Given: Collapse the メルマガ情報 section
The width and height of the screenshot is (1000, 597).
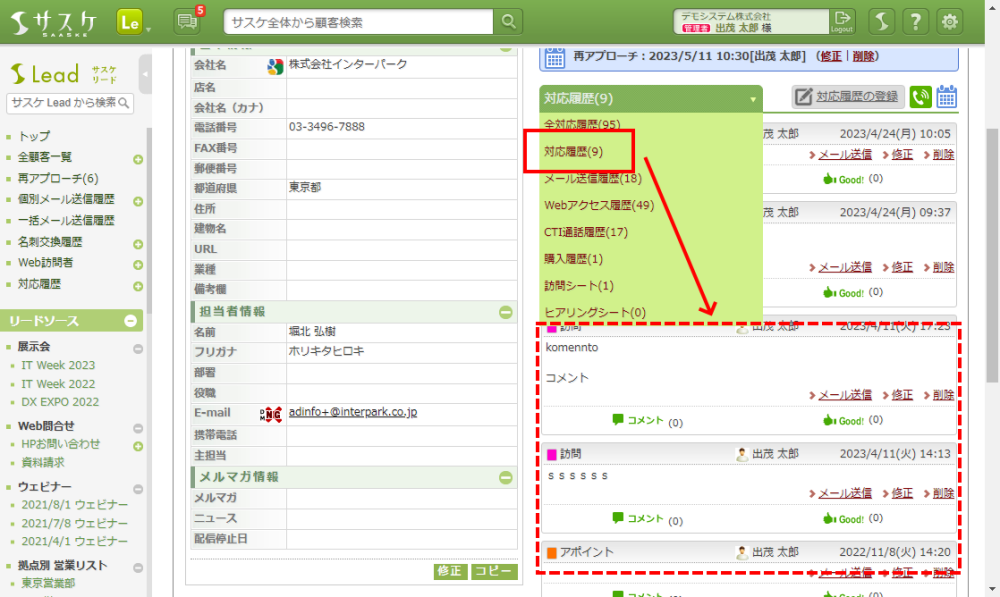Looking at the screenshot, I should (x=506, y=477).
